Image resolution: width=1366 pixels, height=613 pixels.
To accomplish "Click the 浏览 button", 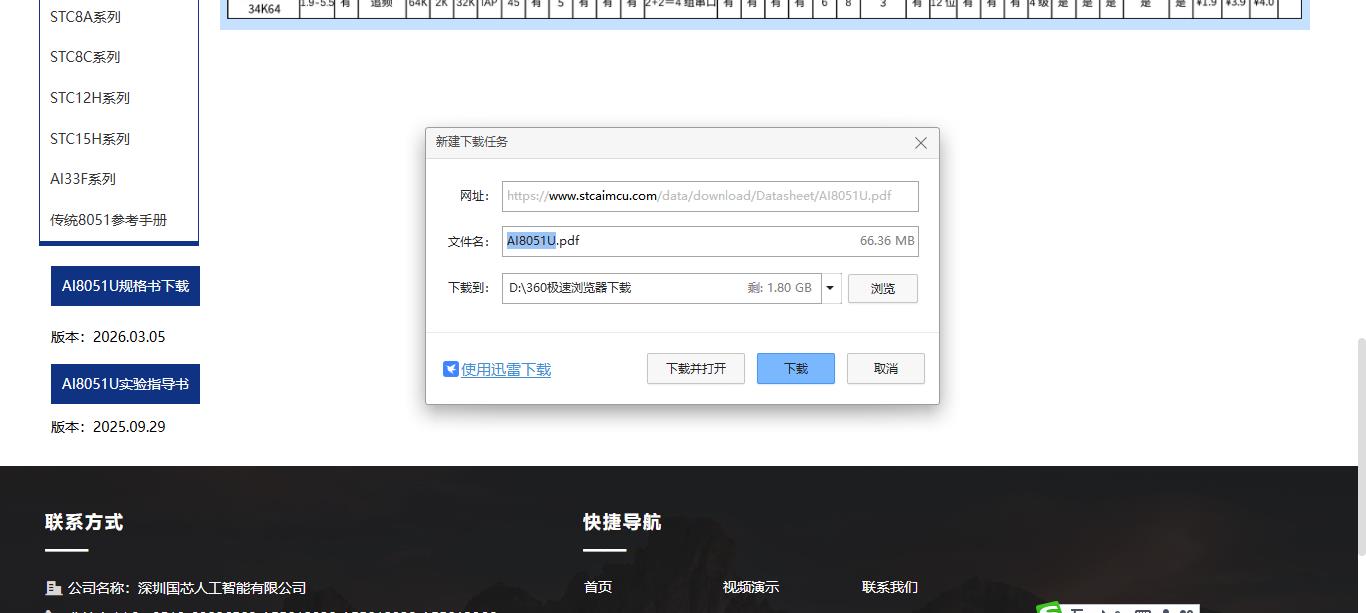I will 883,288.
